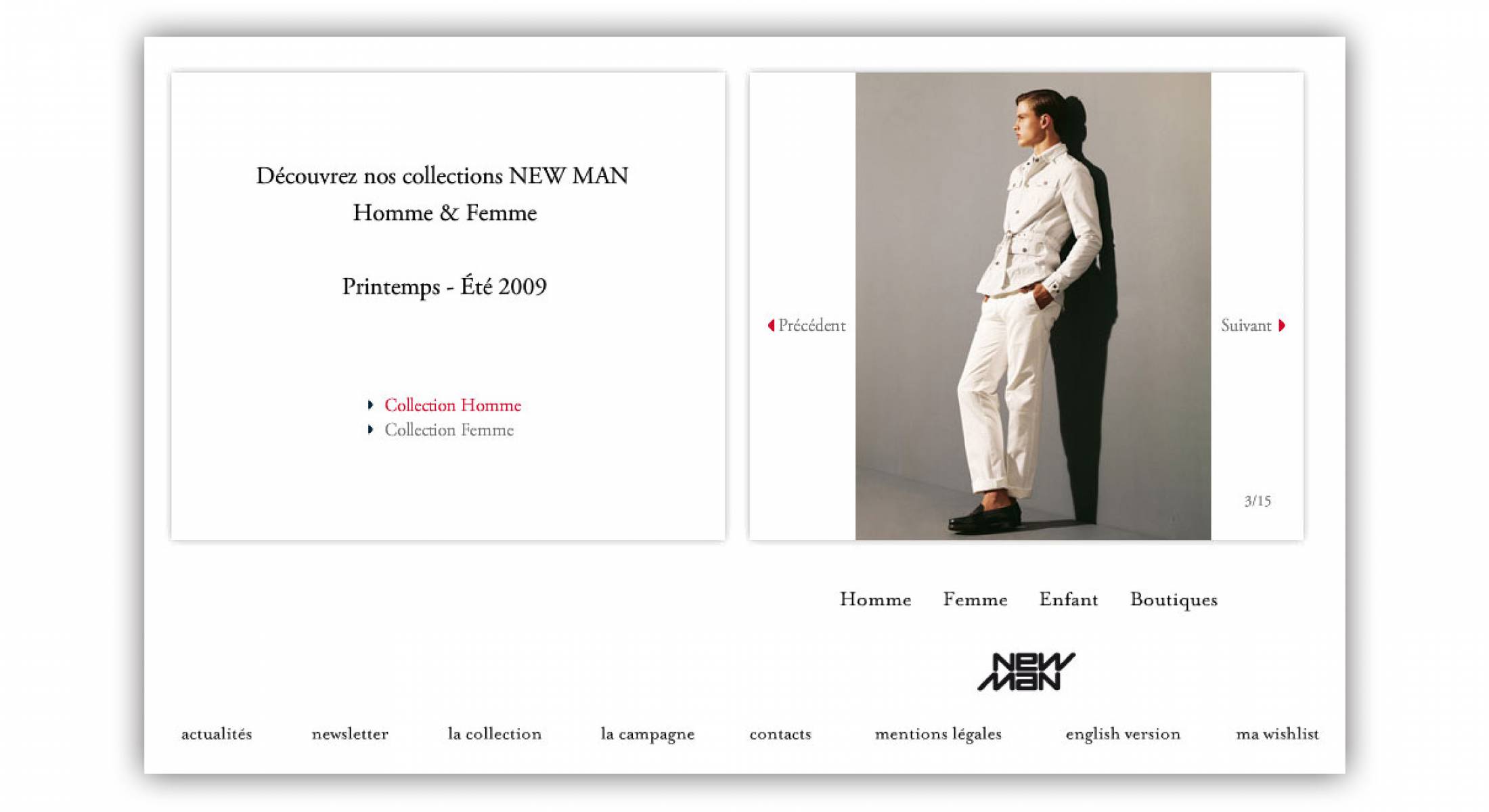Switch to the english version
The image size is (1489, 812).
(1123, 734)
